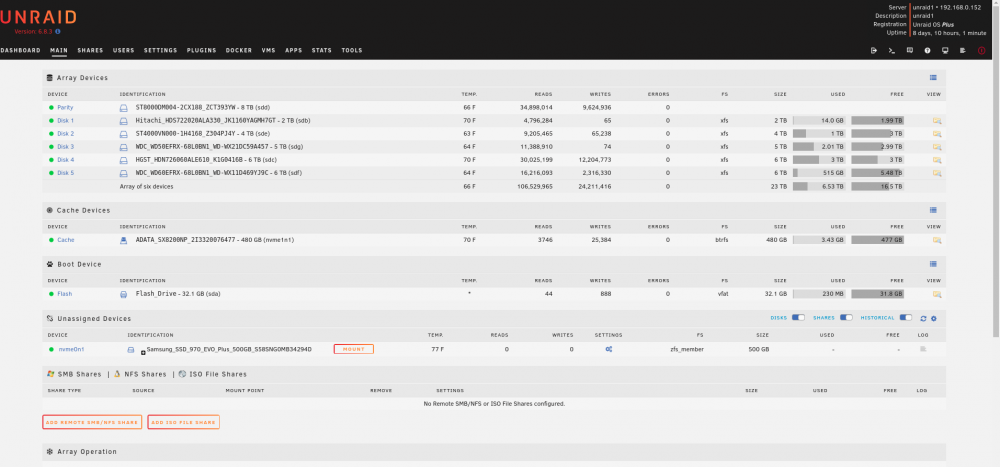
Task: Open the nvme0n1 device link
Action: (x=71, y=350)
